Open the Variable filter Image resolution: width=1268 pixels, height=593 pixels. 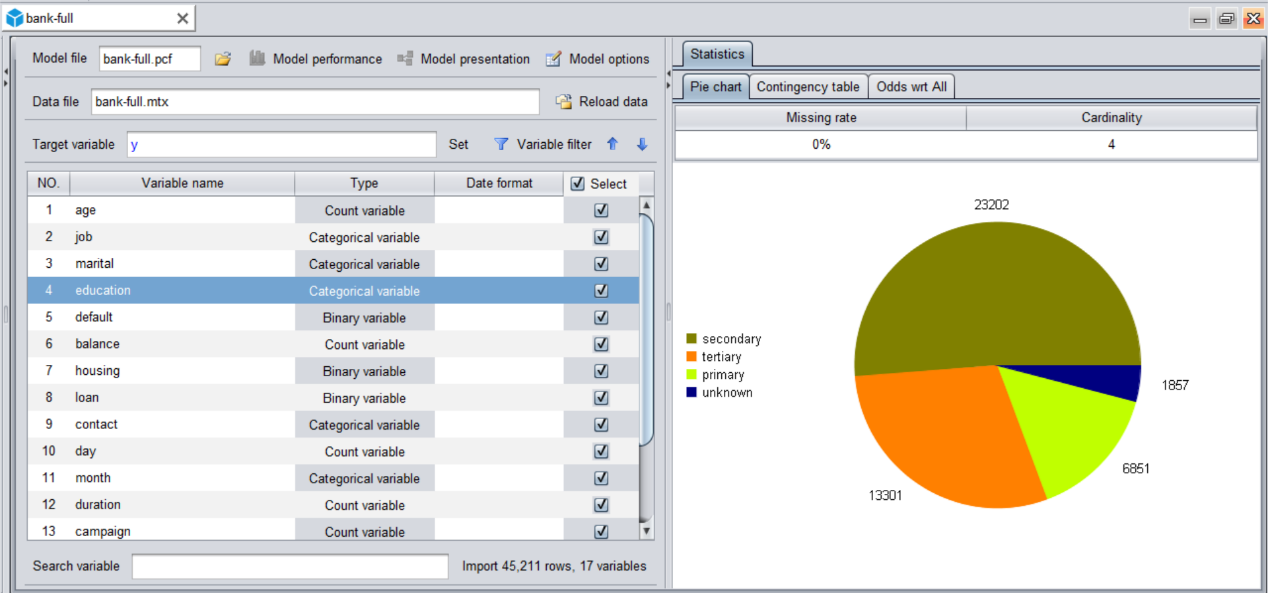(x=544, y=144)
